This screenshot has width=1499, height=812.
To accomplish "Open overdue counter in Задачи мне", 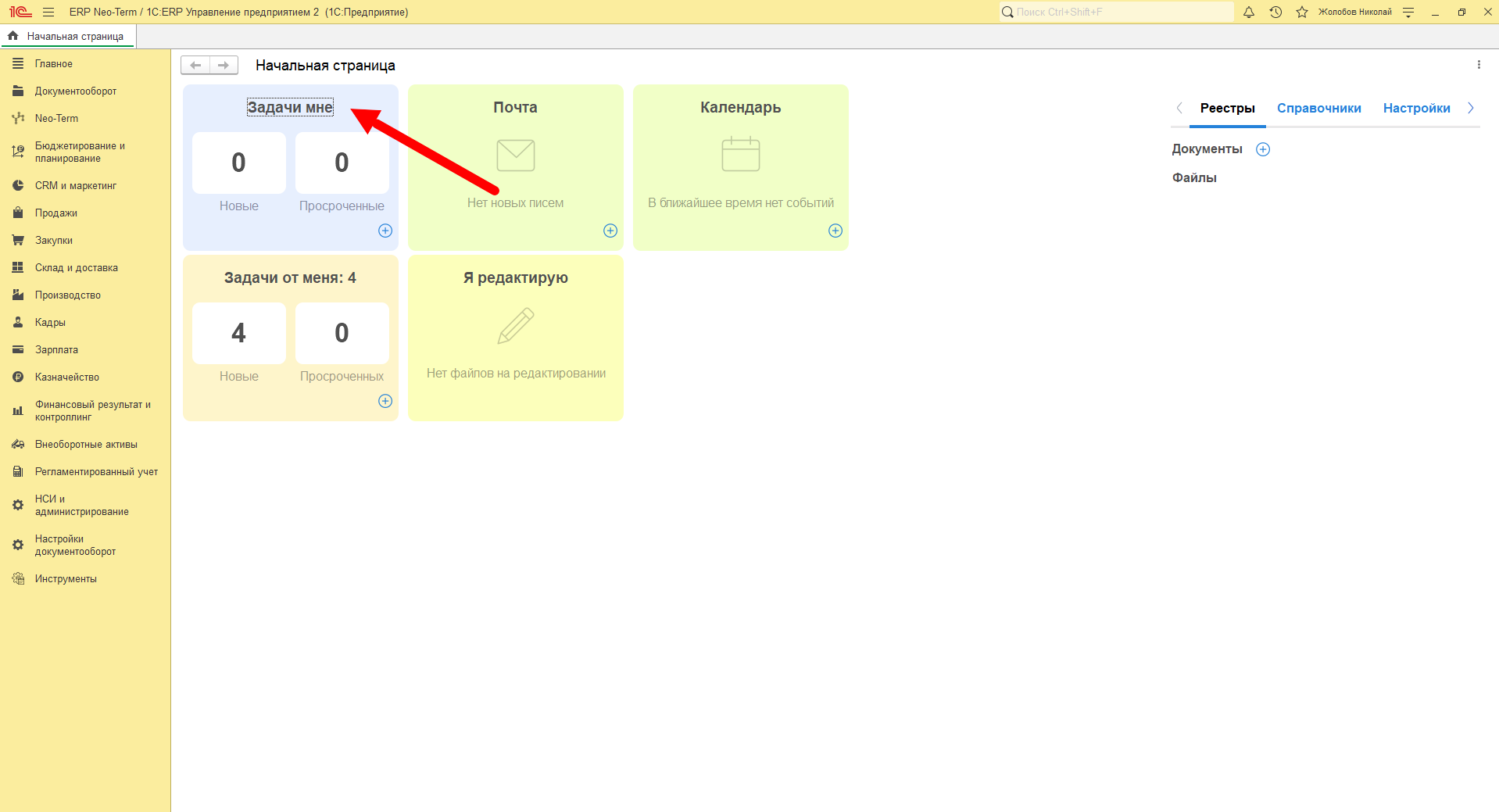I will point(342,163).
